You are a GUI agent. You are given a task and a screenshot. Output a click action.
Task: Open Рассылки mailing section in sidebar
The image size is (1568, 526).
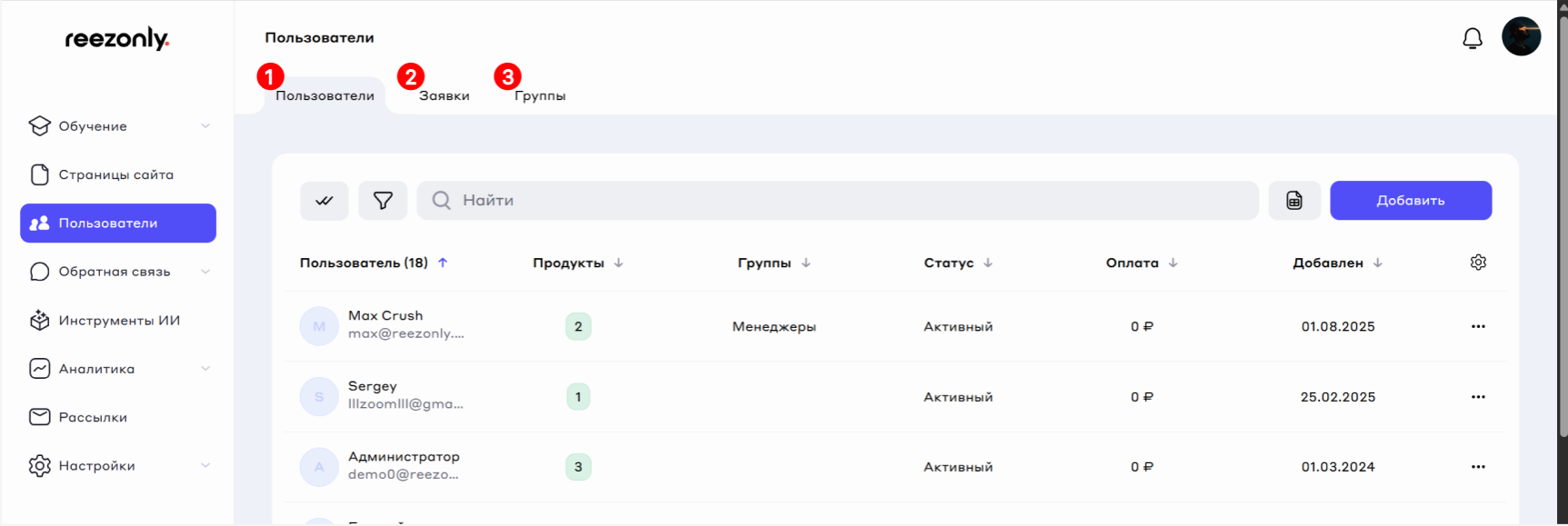coord(93,418)
